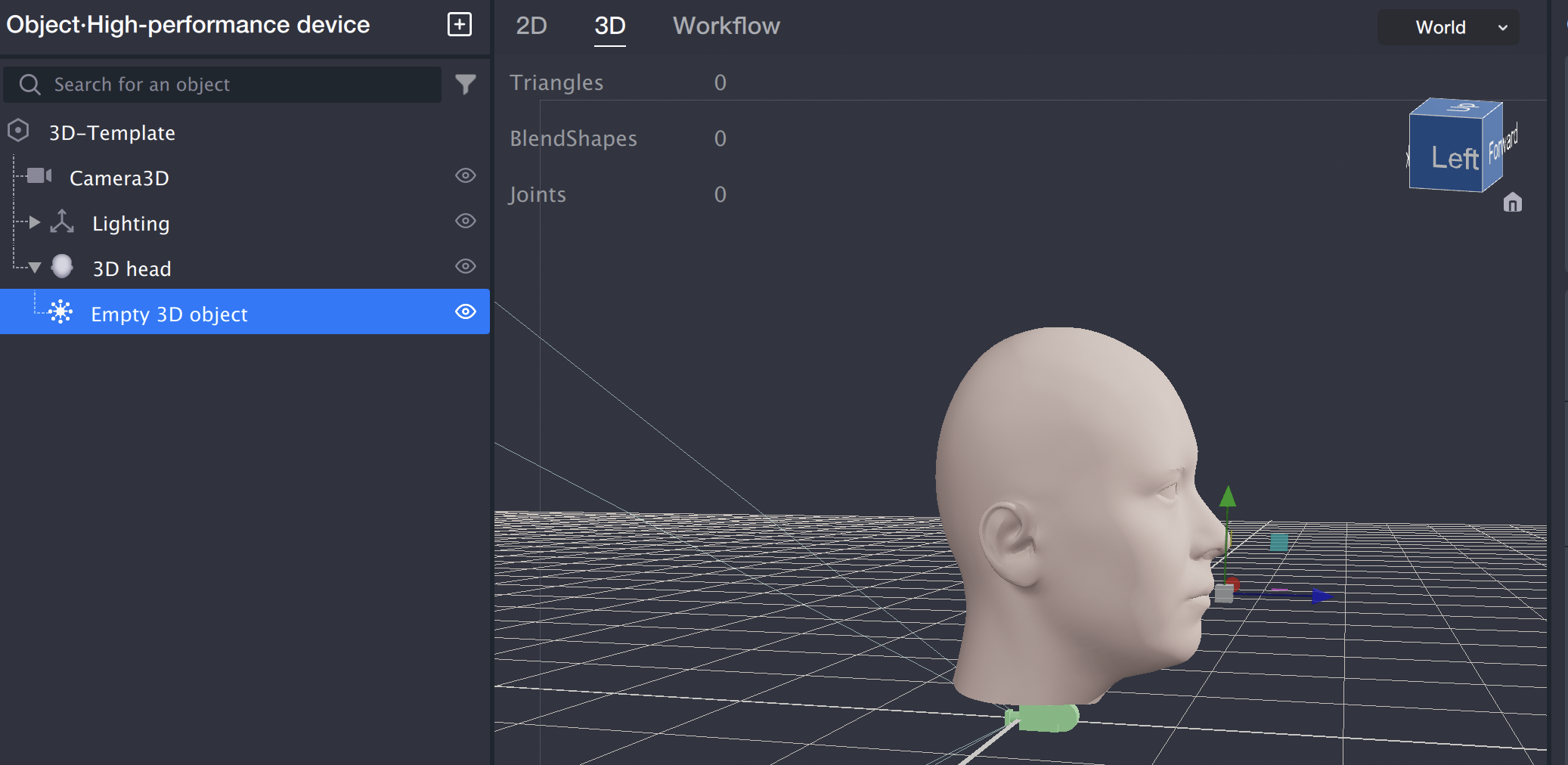Image resolution: width=1568 pixels, height=765 pixels.
Task: Collapse the 3D head tree node
Action: tap(35, 268)
